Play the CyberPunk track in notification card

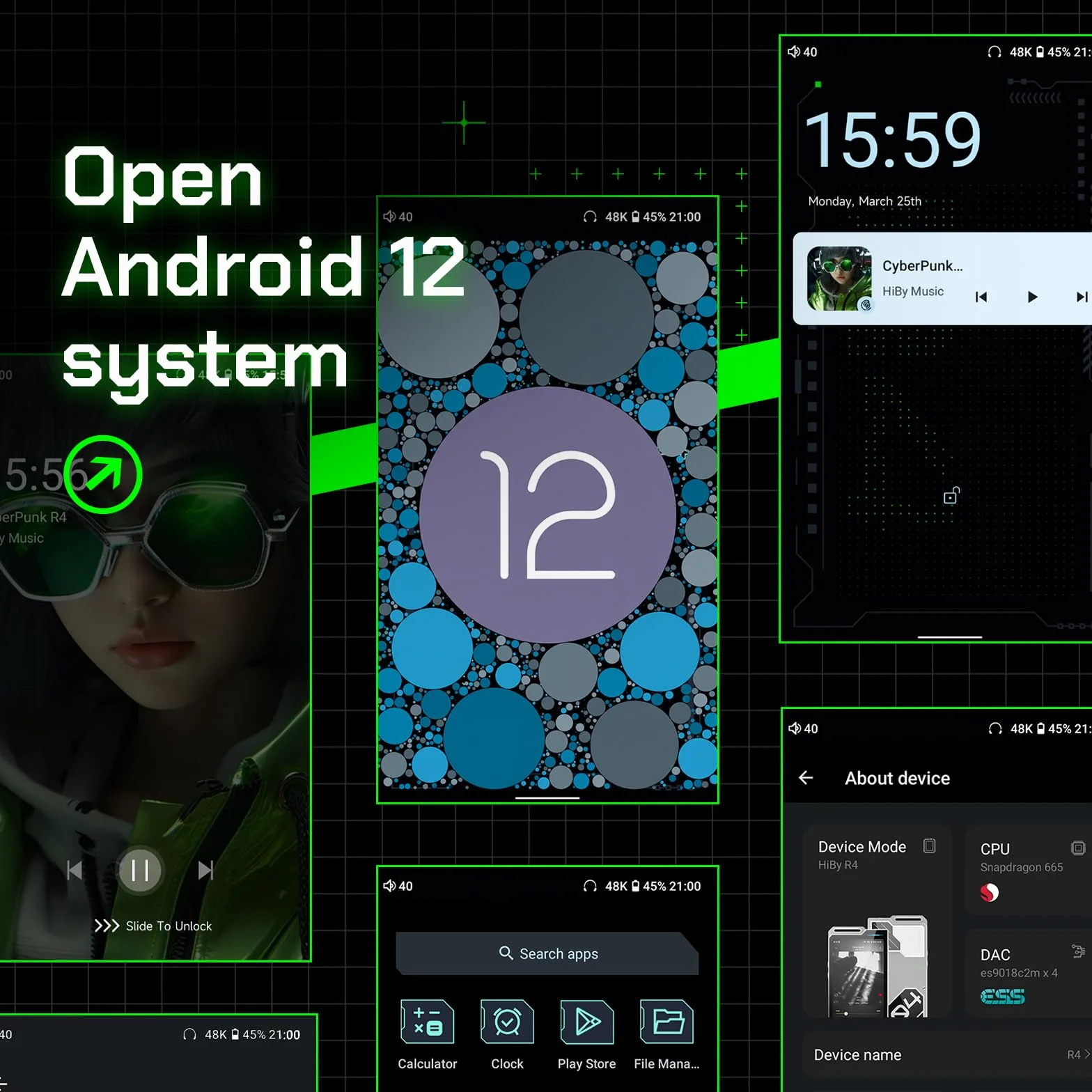click(1032, 297)
